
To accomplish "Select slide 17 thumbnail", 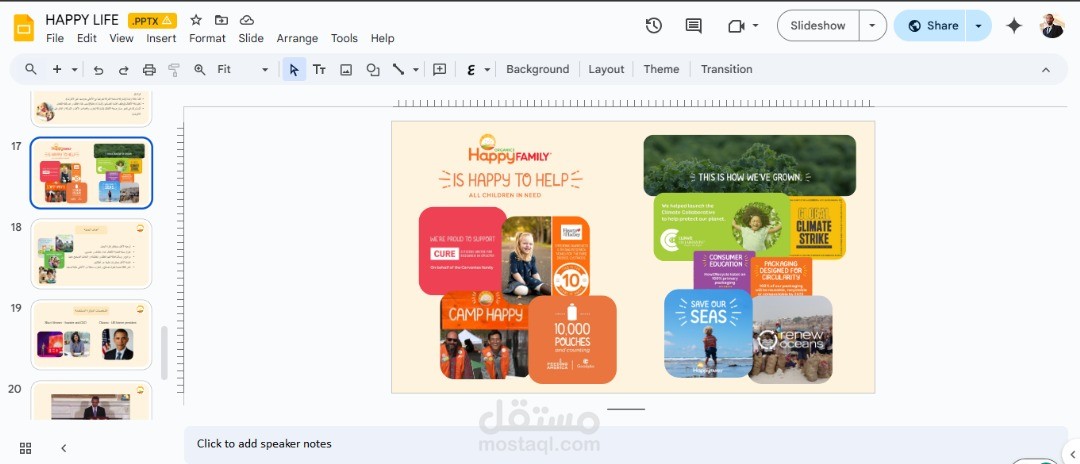I will 92,173.
